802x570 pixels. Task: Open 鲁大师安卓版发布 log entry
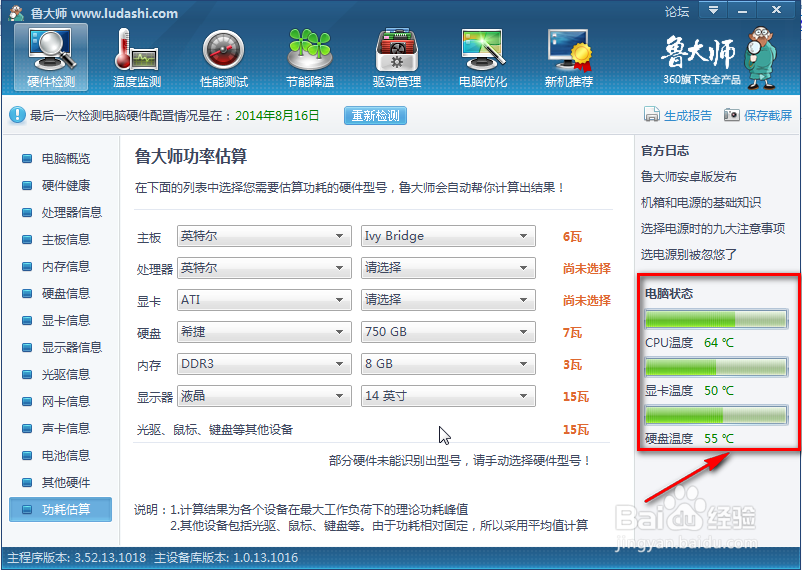tap(688, 177)
